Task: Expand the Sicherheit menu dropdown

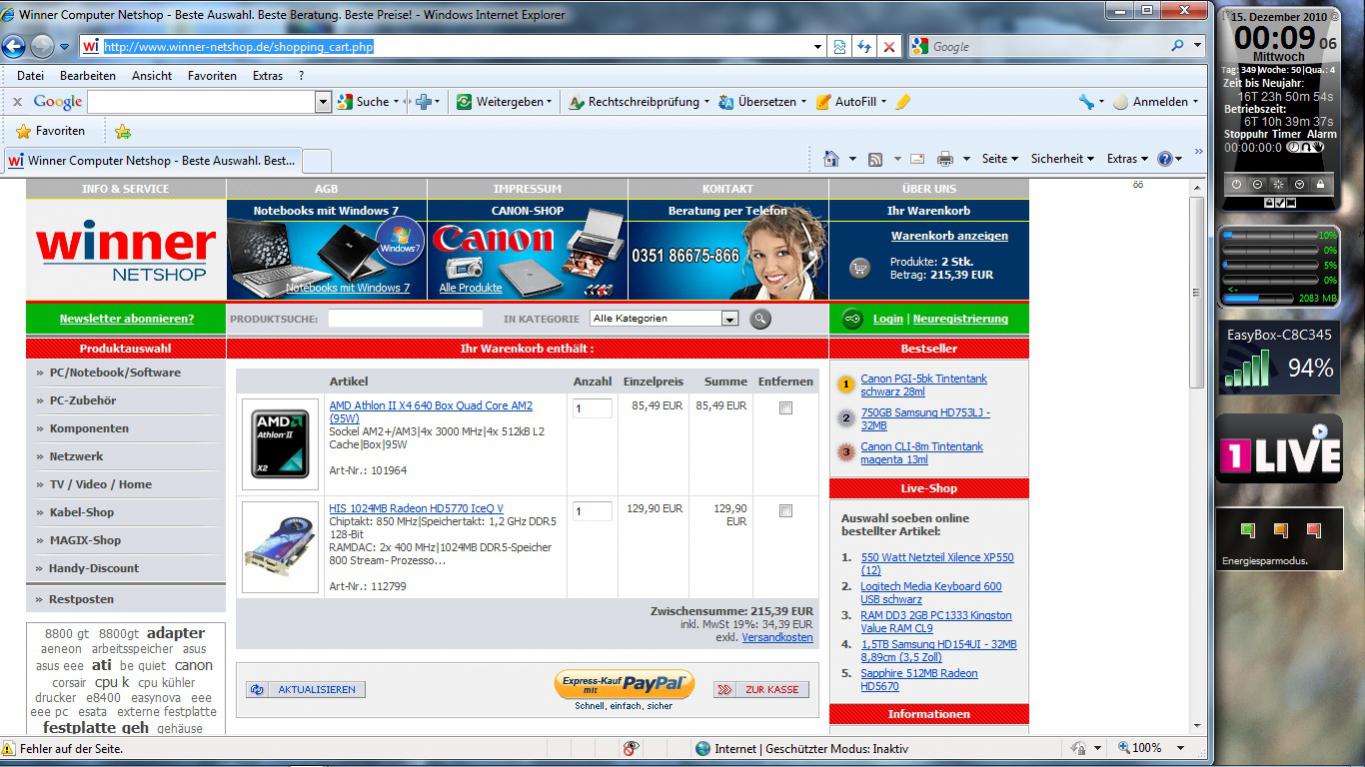Action: click(x=1062, y=159)
